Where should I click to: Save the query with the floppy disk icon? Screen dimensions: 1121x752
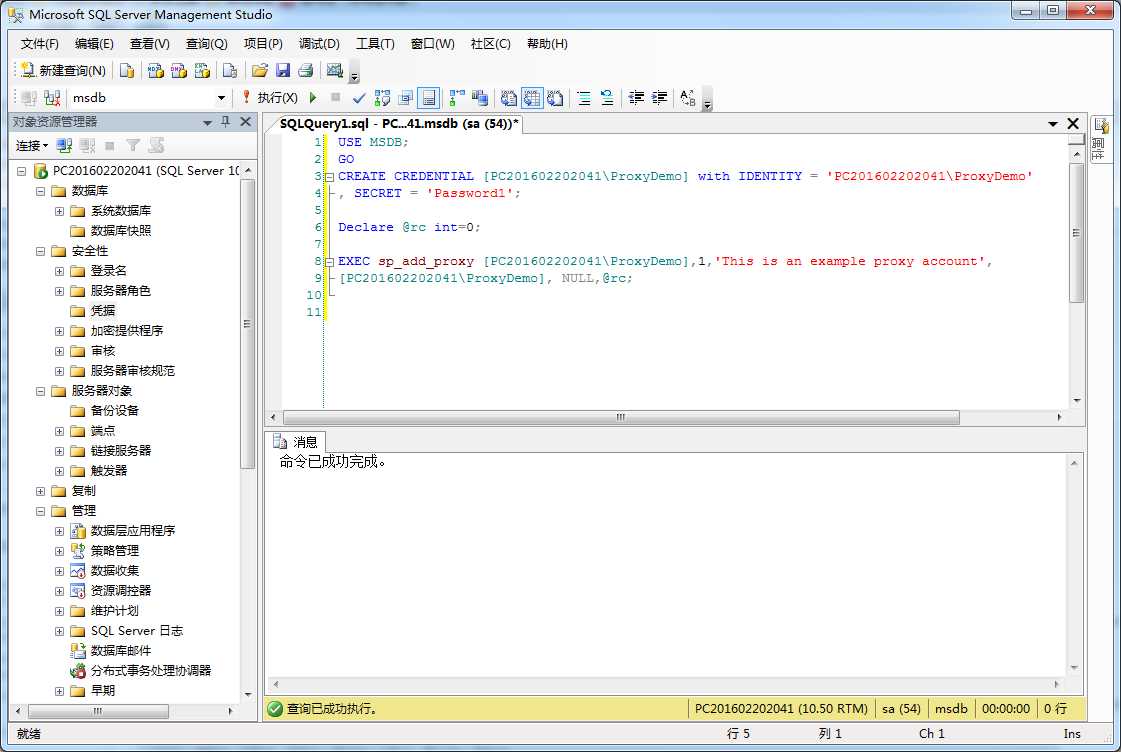283,70
